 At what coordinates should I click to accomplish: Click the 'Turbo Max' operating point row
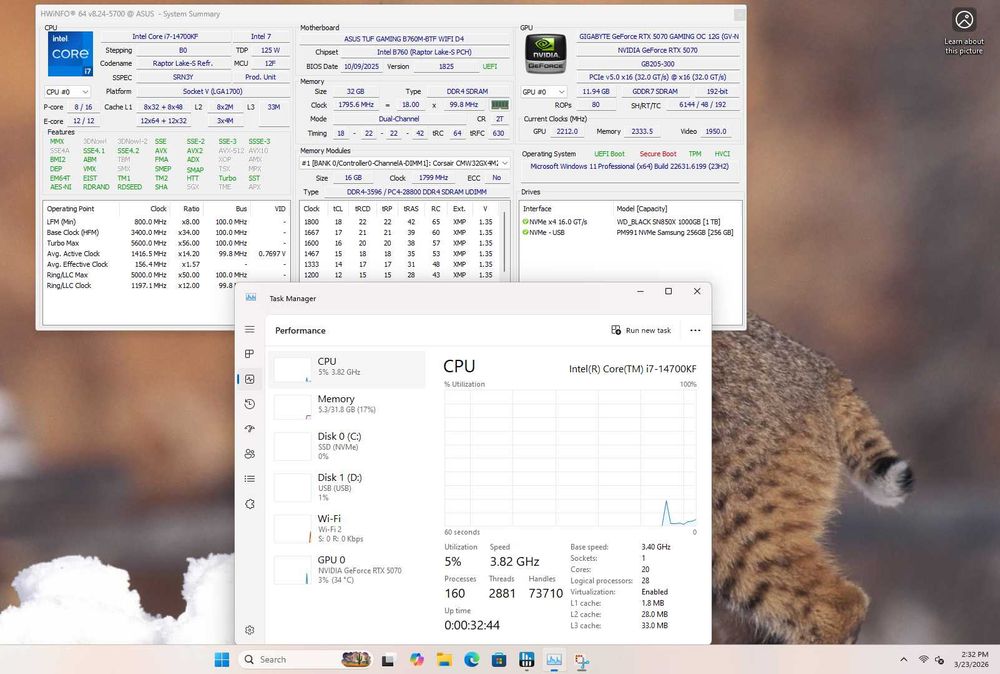(x=166, y=243)
